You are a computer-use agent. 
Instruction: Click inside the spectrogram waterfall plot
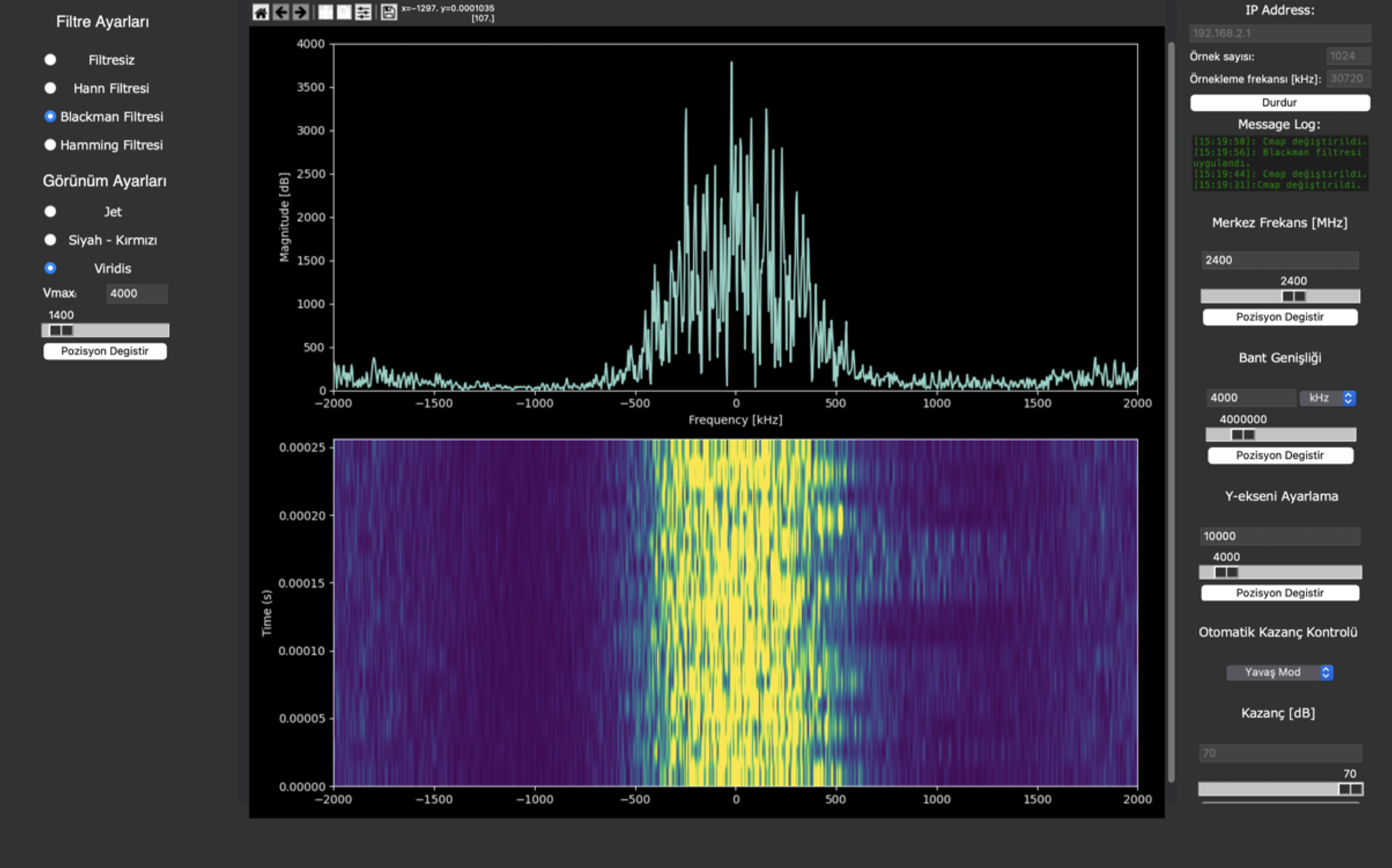pyautogui.click(x=736, y=613)
